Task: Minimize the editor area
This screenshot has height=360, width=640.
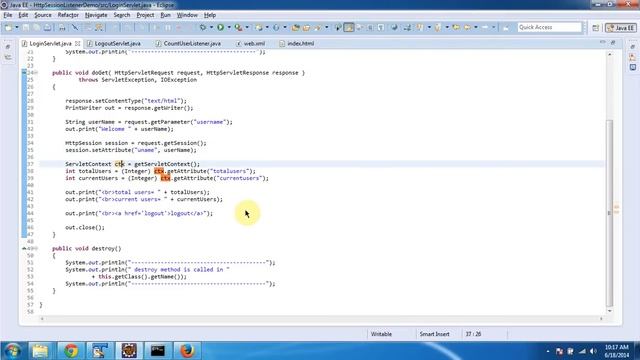Action: 603,42
